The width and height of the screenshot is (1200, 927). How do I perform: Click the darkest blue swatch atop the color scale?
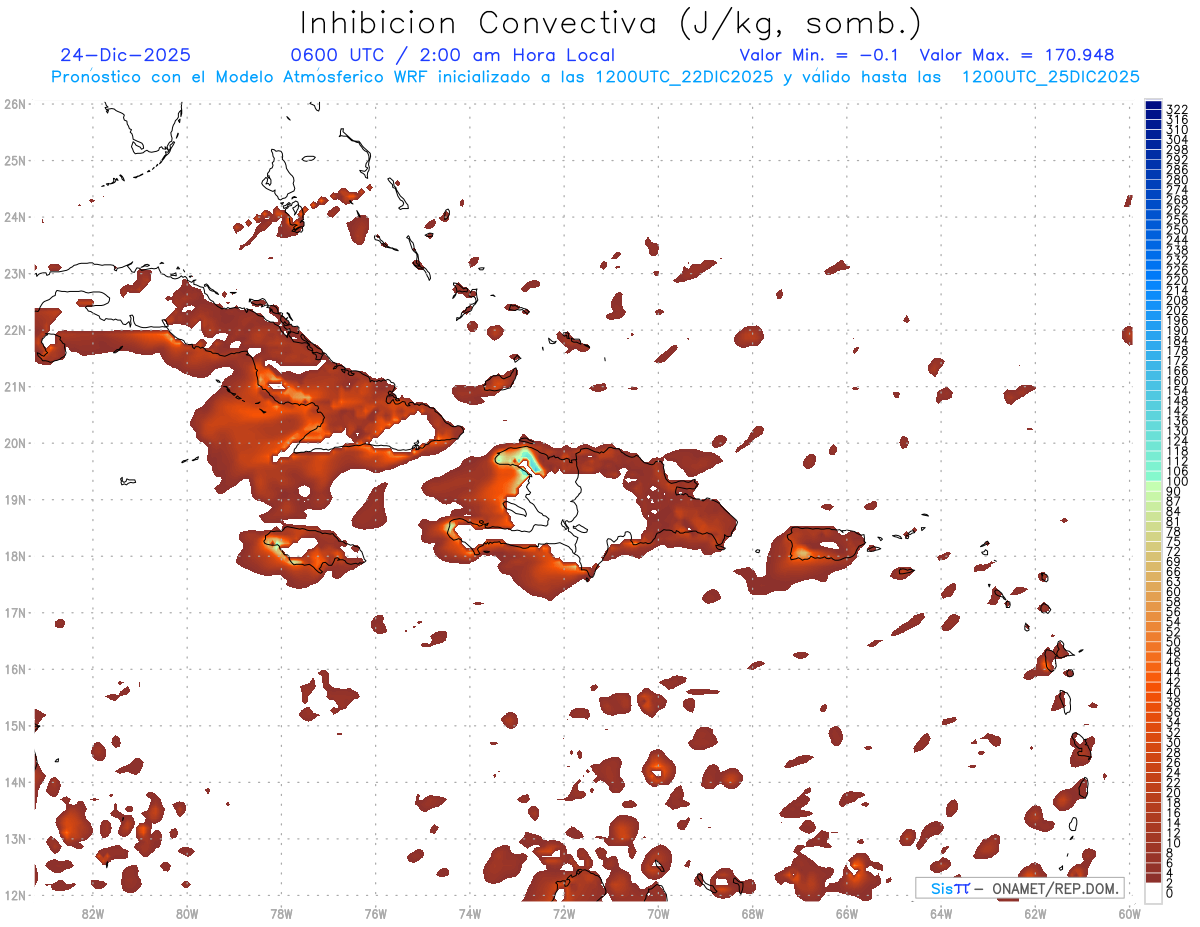pyautogui.click(x=1153, y=104)
